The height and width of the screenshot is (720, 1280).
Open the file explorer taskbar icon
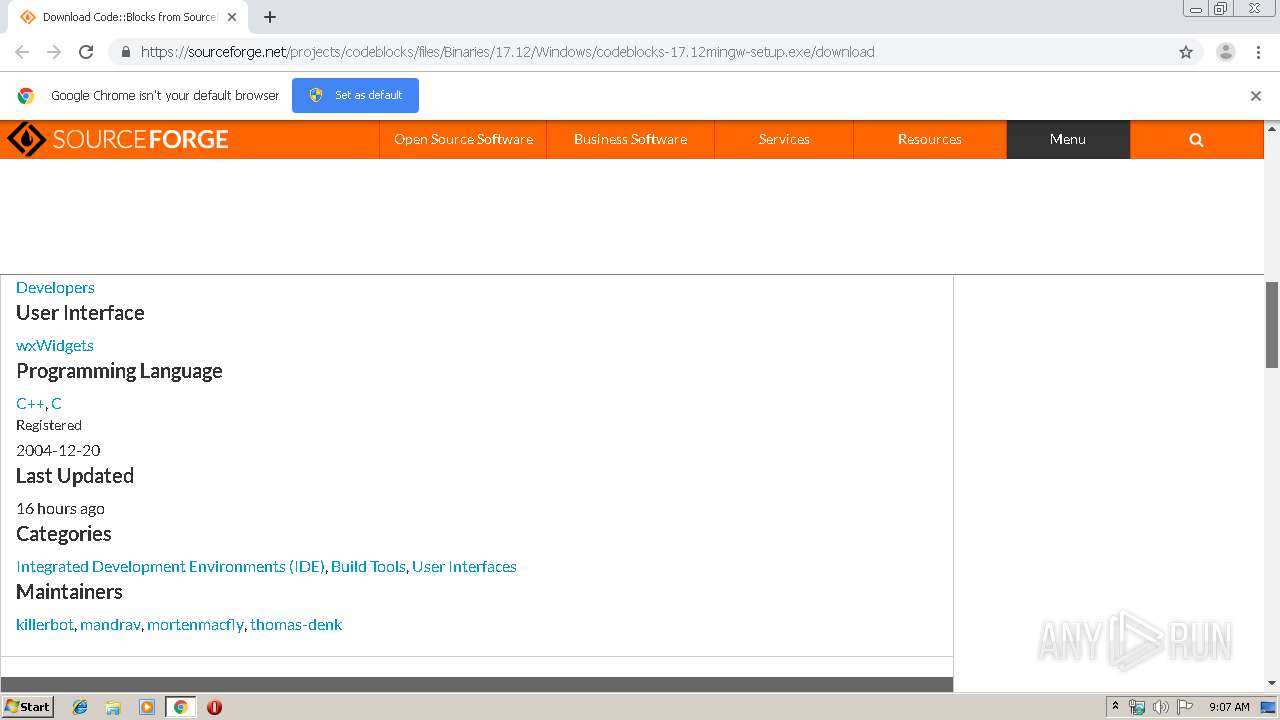pyautogui.click(x=113, y=707)
